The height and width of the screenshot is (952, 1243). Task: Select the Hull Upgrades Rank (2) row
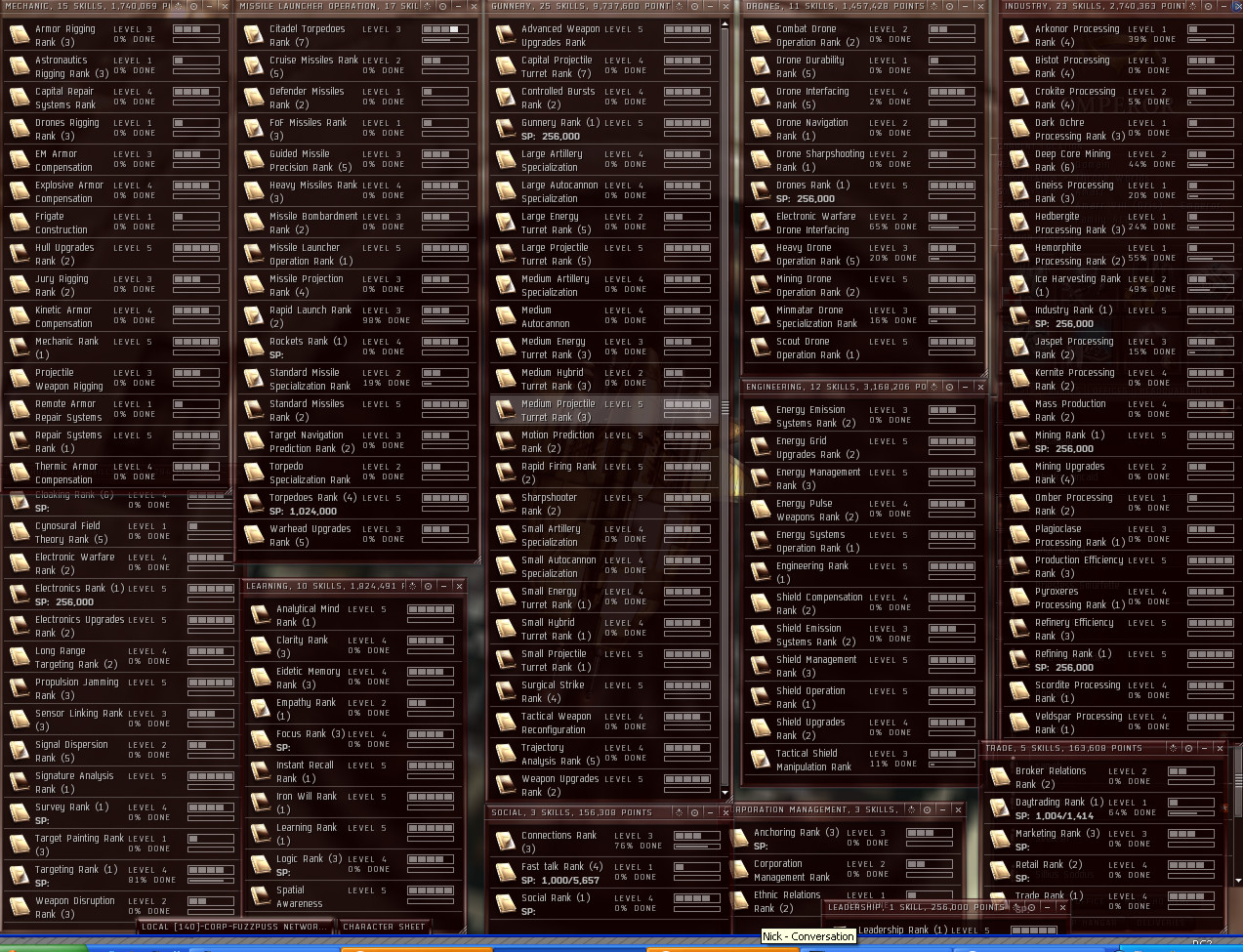click(x=116, y=254)
